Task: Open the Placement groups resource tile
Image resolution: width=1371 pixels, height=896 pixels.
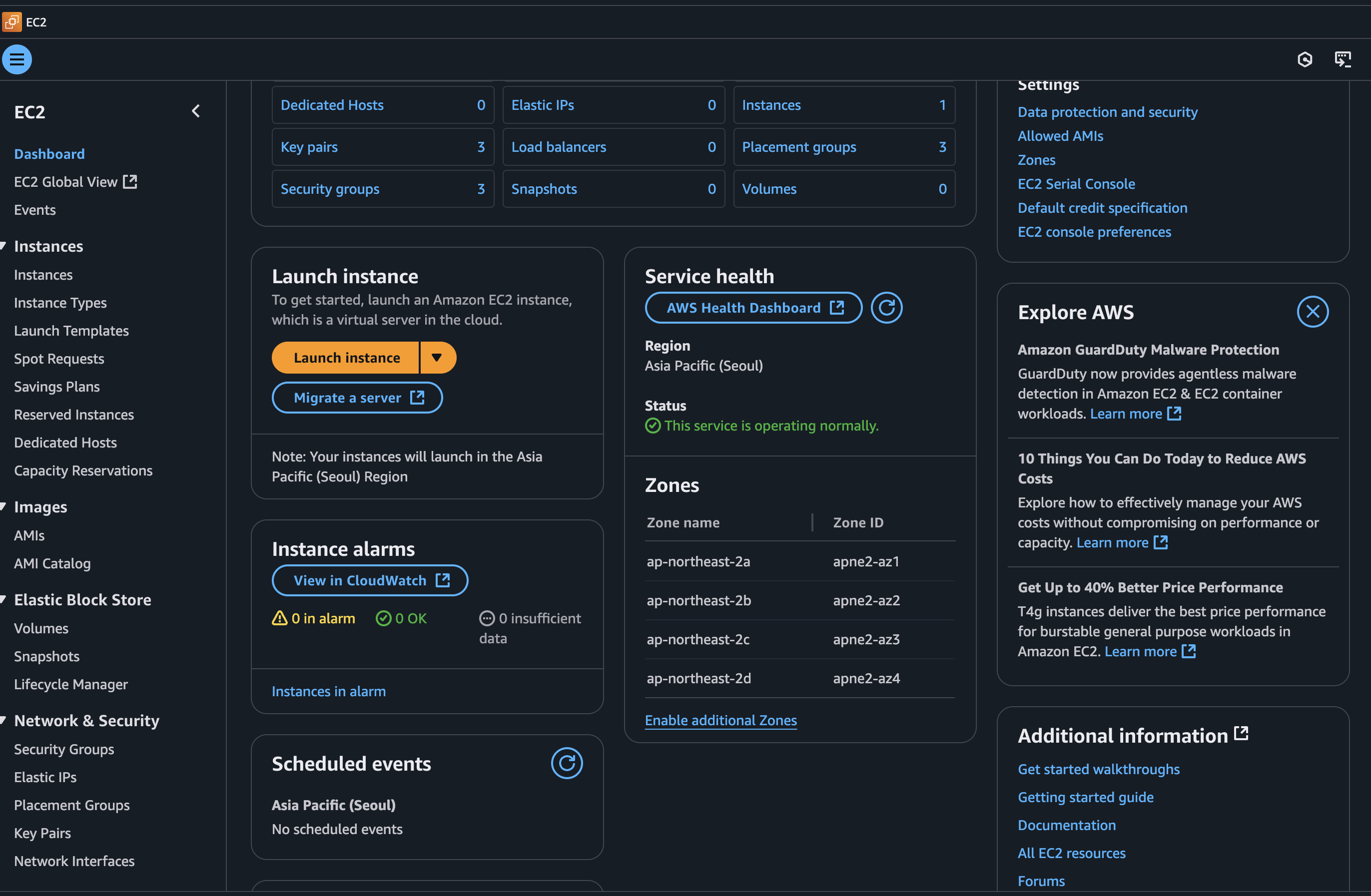Action: tap(844, 147)
